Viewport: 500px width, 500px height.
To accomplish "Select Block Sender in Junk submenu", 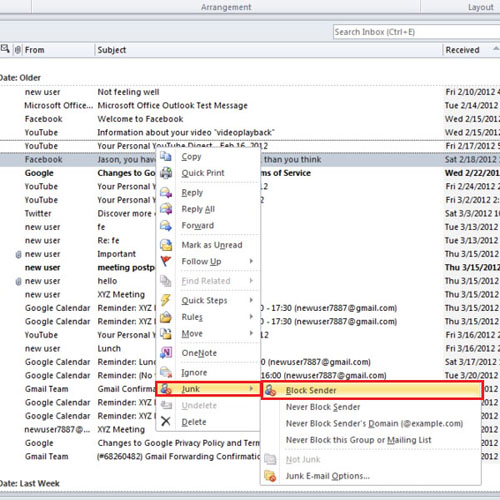I will coord(372,390).
